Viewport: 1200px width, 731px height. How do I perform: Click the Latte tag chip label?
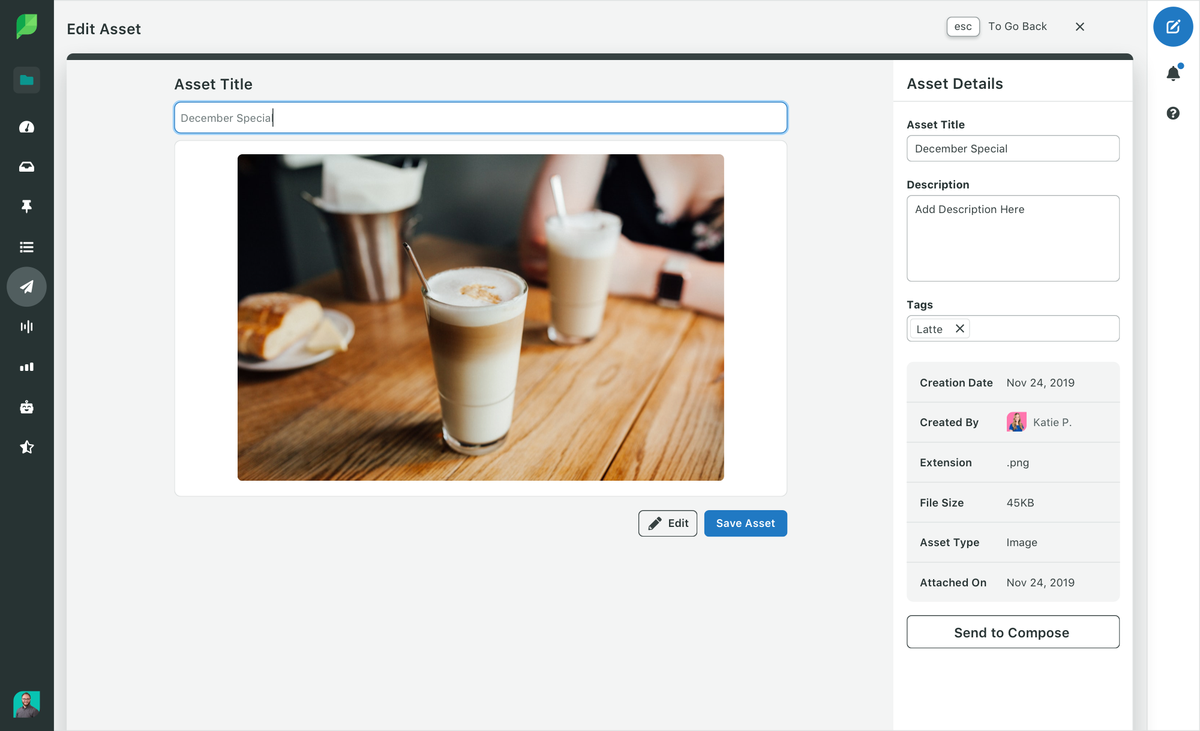pos(930,329)
